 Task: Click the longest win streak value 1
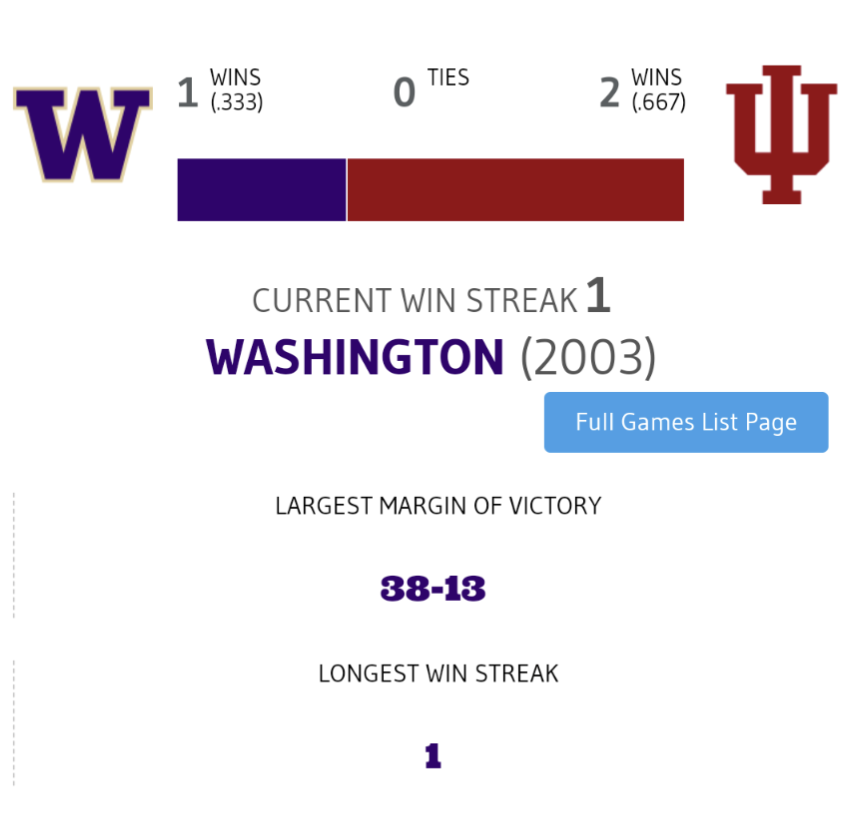[x=432, y=756]
